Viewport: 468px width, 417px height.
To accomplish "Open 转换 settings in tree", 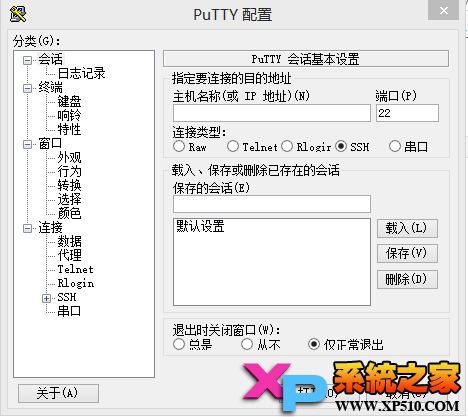I will coord(69,185).
